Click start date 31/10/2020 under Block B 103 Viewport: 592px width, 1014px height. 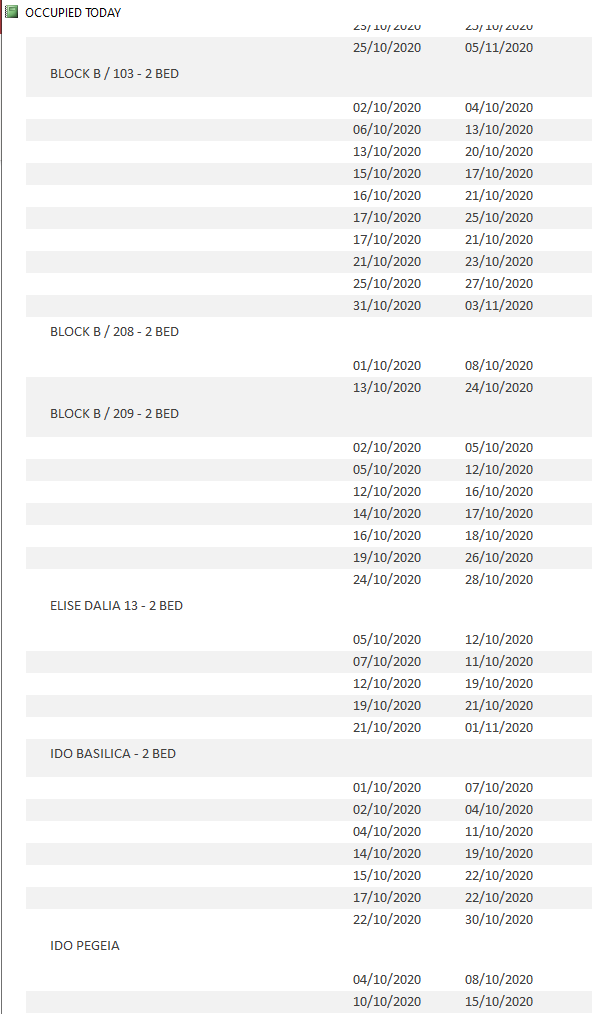coord(387,306)
